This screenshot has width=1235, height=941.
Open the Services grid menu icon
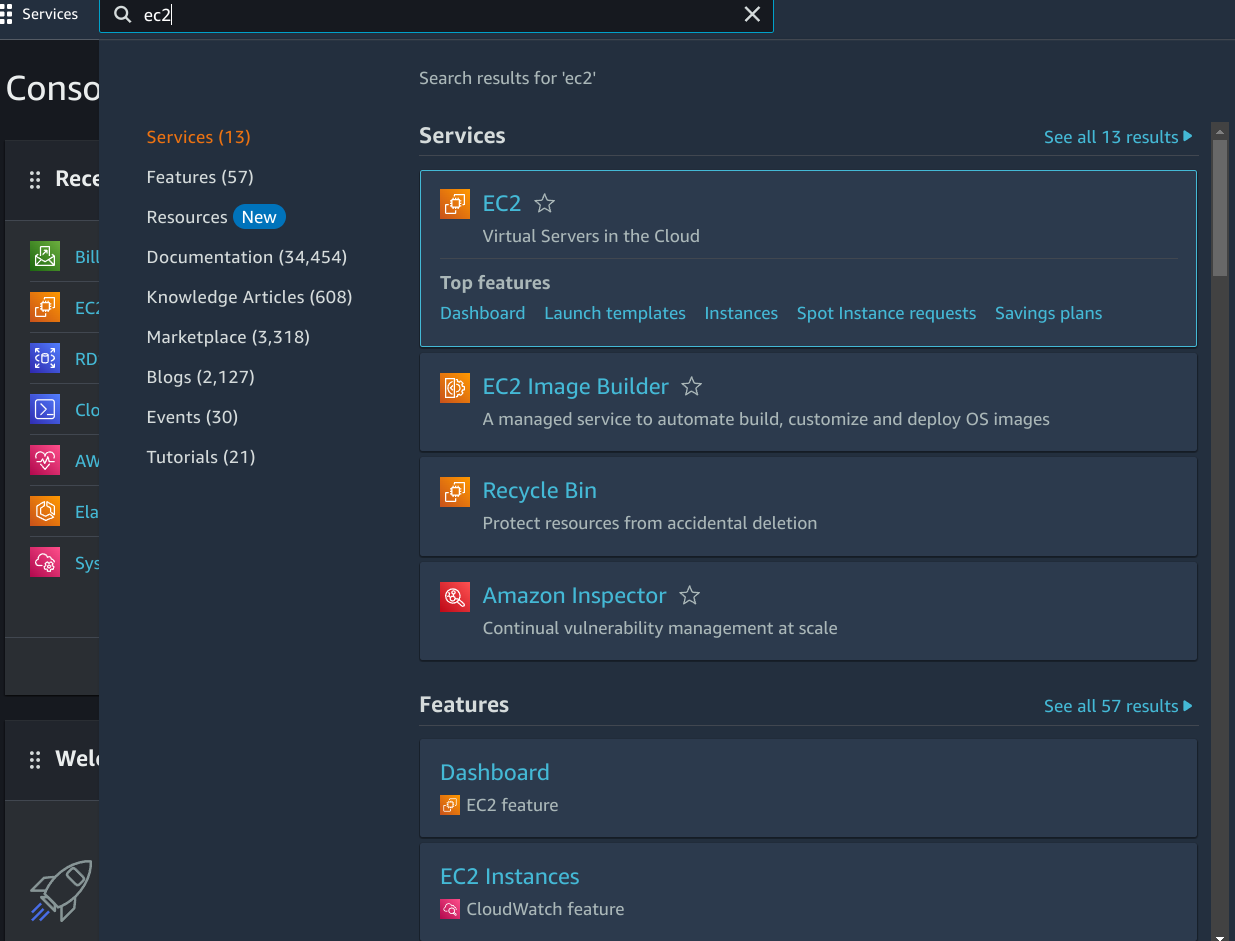click(8, 15)
